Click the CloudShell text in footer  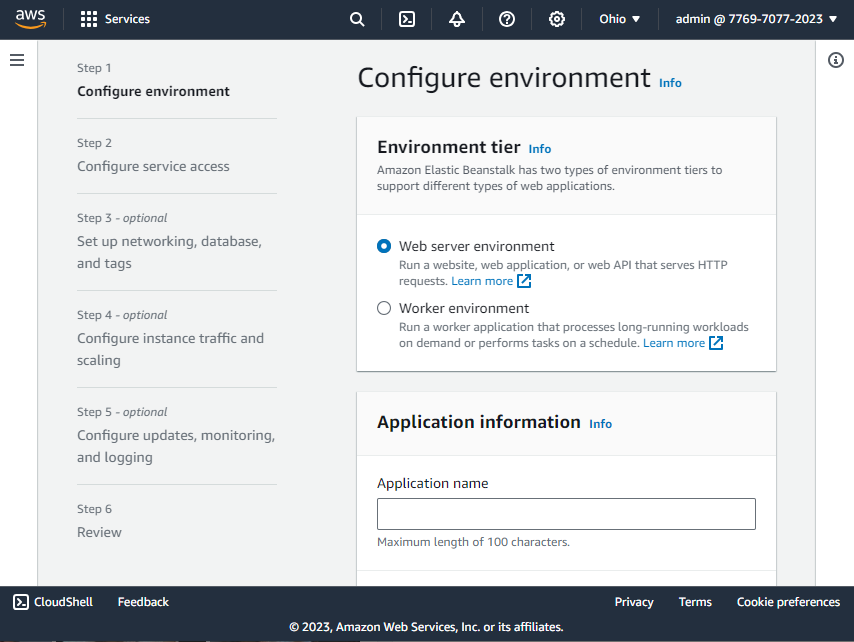point(63,602)
